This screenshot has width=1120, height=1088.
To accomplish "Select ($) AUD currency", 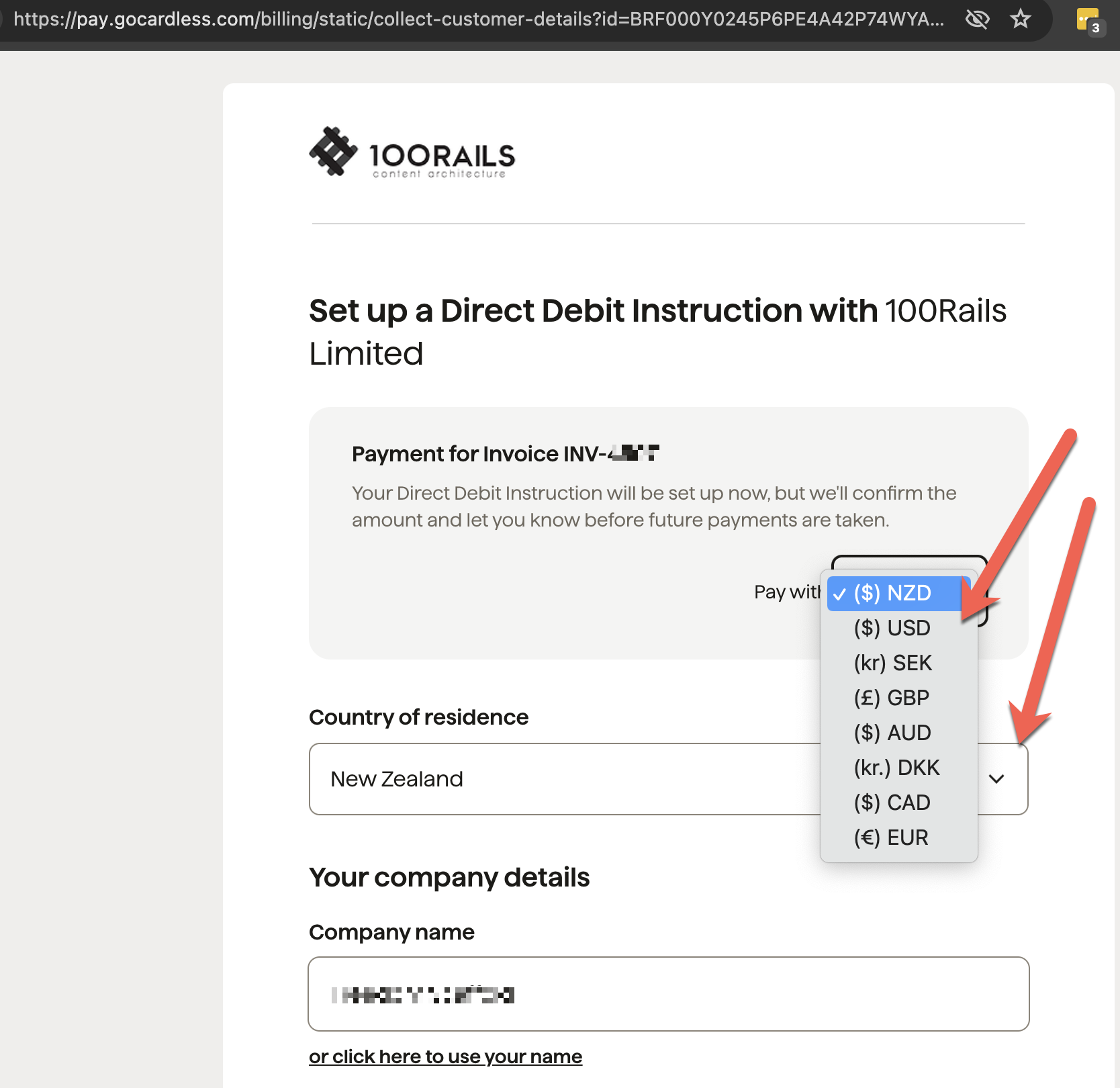I will (892, 733).
